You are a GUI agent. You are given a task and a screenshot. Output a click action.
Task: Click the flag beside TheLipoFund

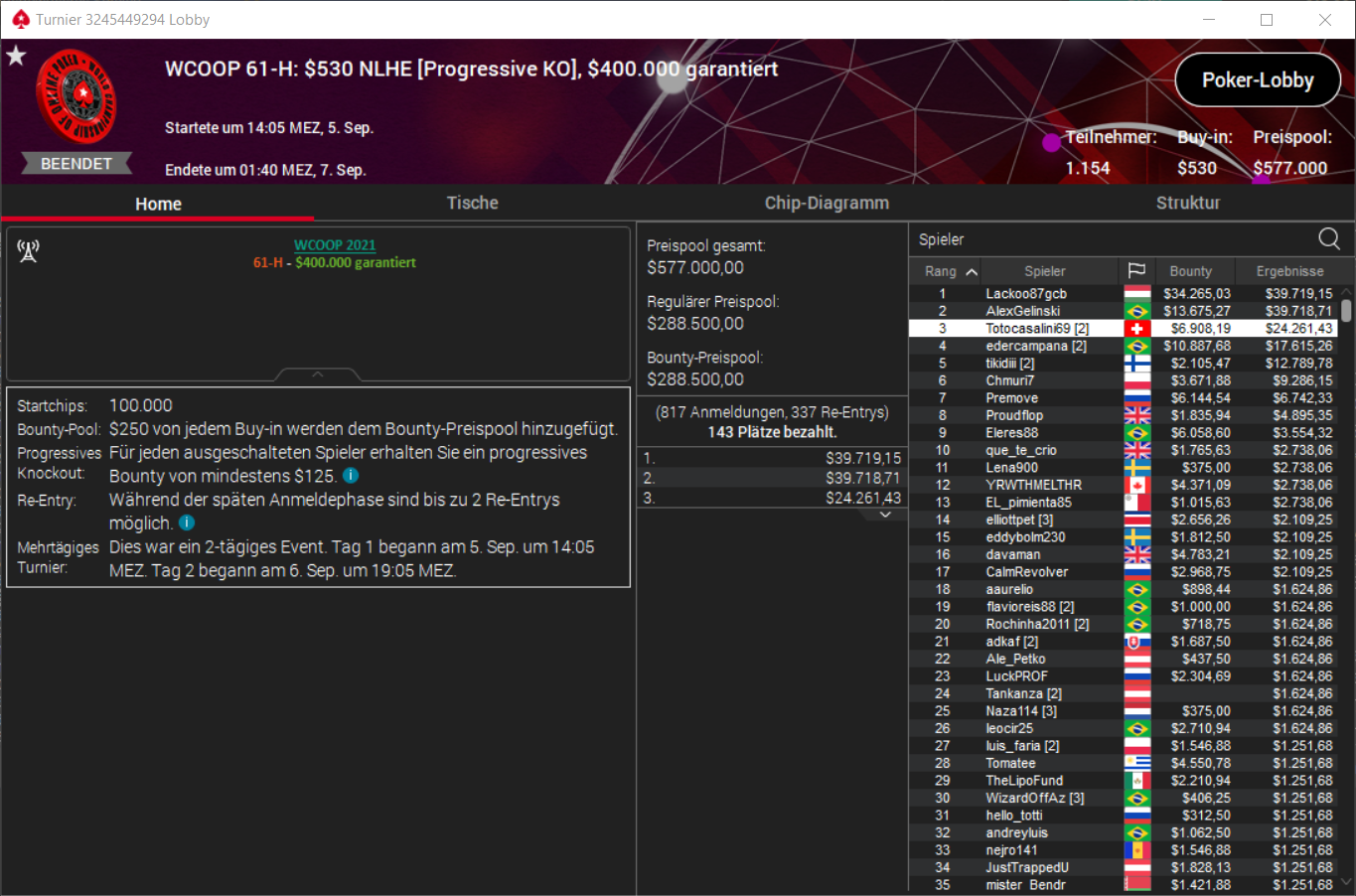[1136, 781]
